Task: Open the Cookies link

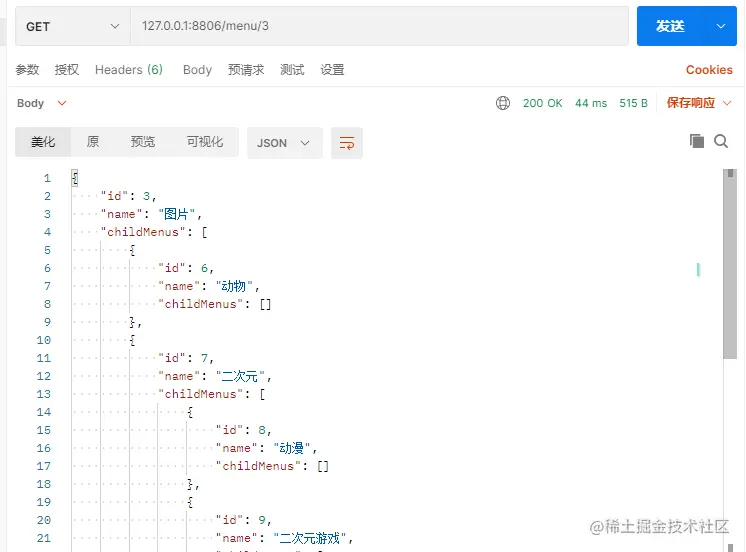Action: (x=709, y=70)
